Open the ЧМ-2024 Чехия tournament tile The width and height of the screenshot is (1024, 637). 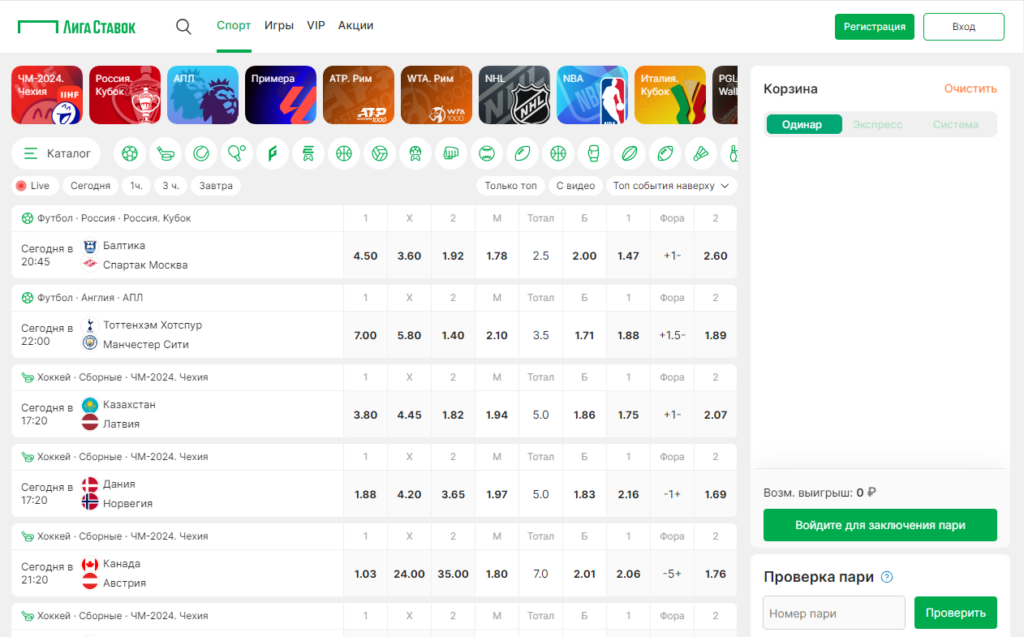(47, 95)
